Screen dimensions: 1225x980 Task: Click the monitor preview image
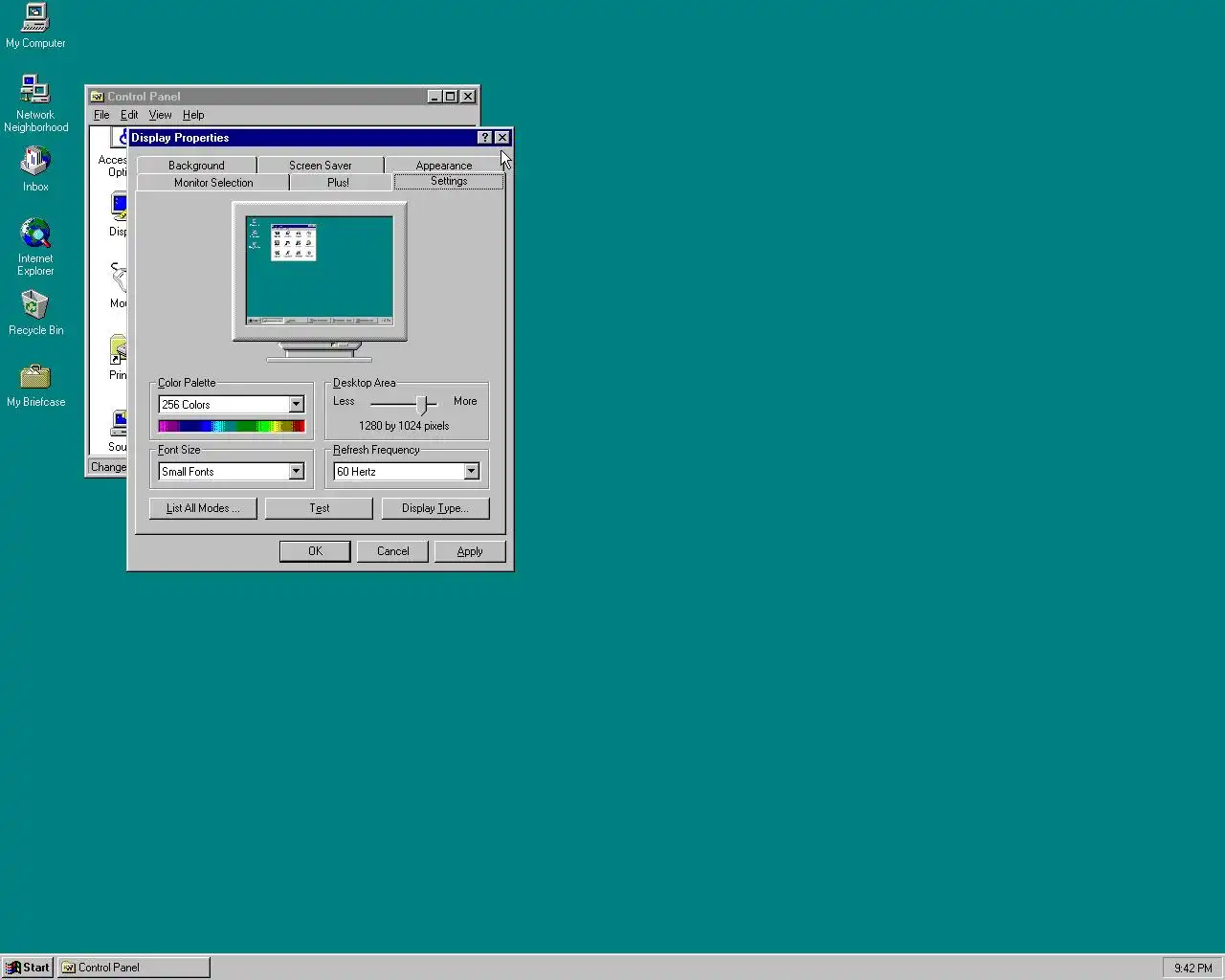point(320,271)
